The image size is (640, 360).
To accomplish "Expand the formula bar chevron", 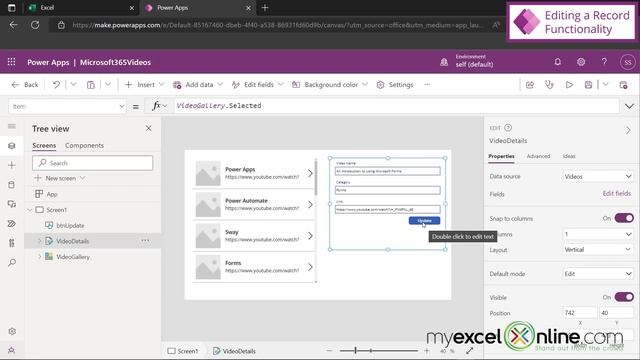I will [x=629, y=106].
